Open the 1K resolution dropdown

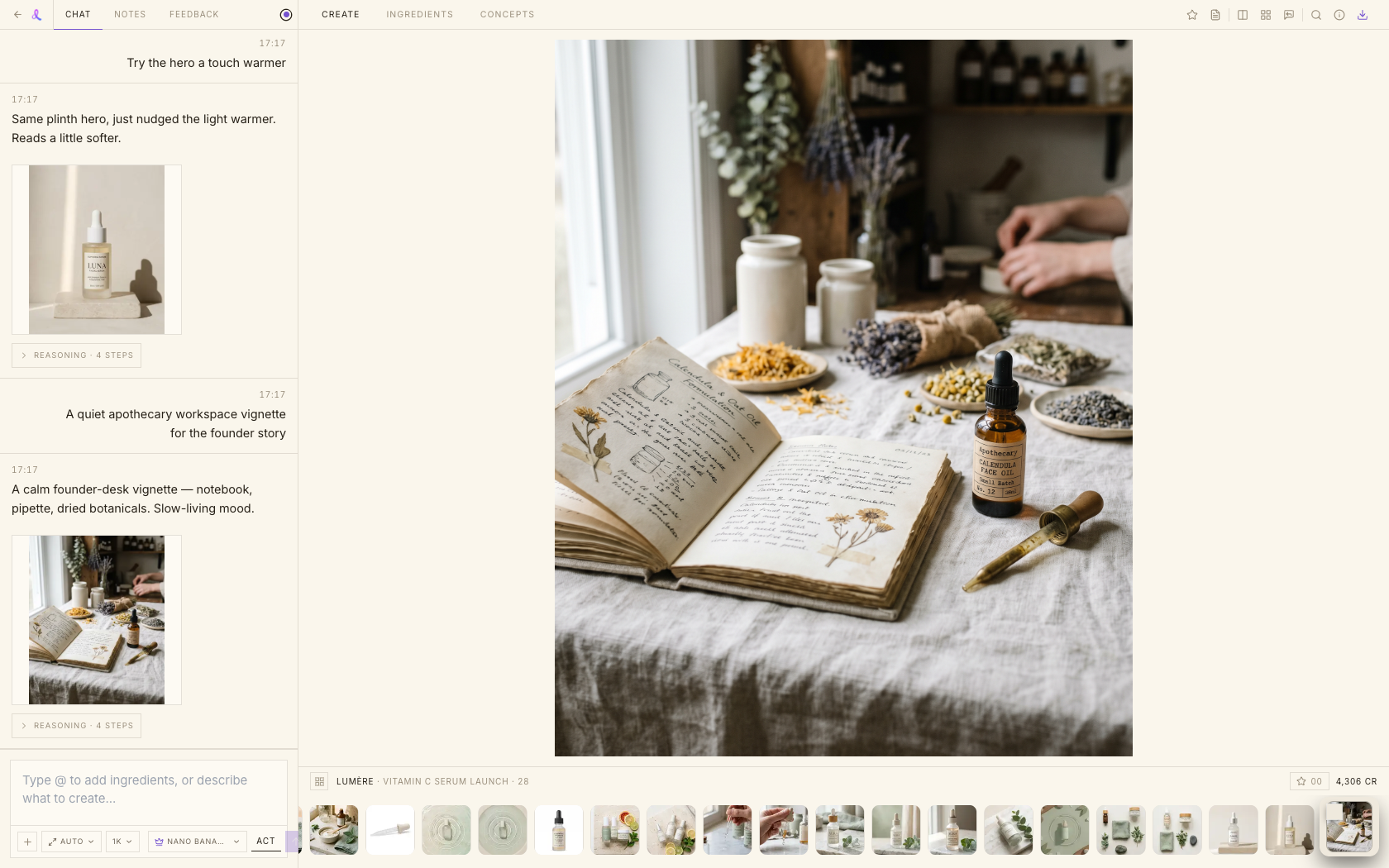coord(122,842)
